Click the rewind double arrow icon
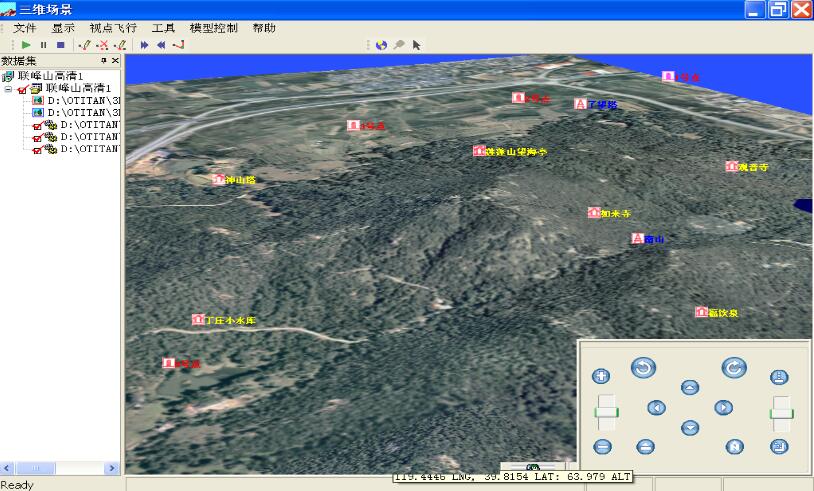The image size is (814, 491). pos(161,45)
